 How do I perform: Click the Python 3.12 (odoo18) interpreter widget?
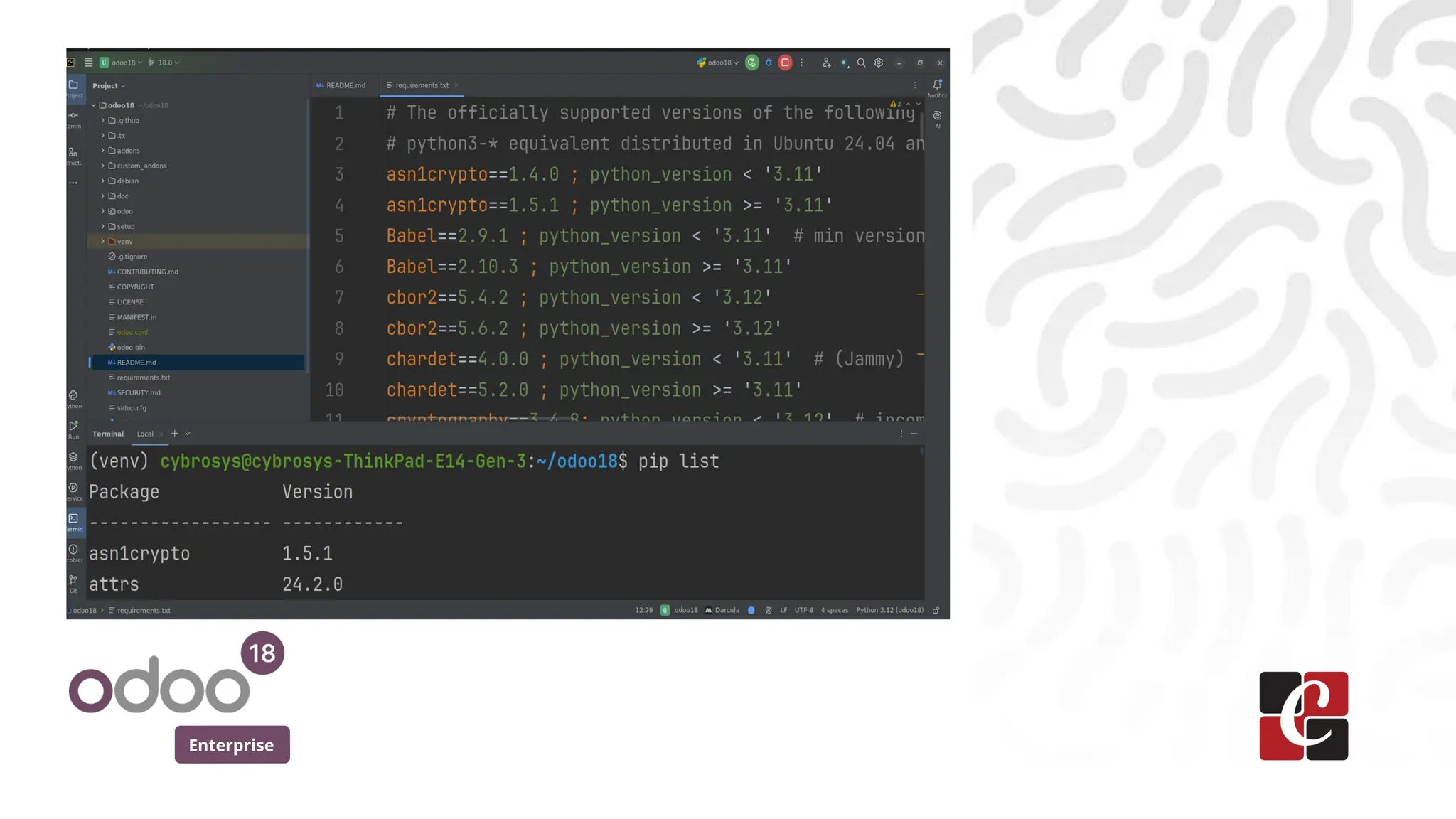[x=889, y=610]
